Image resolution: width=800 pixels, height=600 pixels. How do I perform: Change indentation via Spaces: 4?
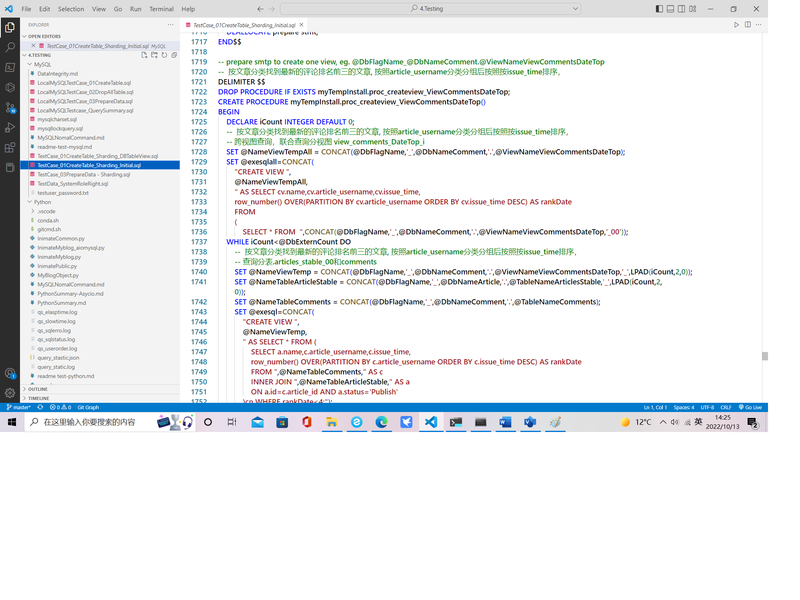[x=684, y=407]
